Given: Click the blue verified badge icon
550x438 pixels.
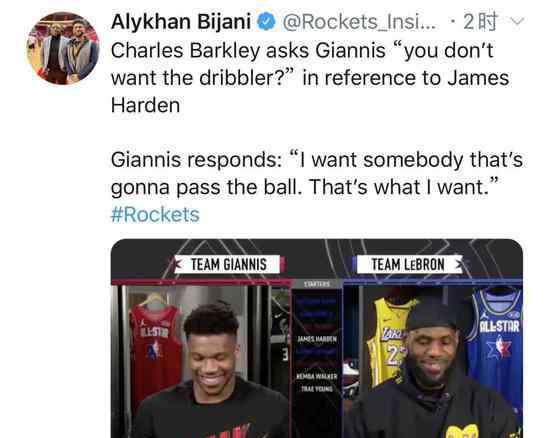Looking at the screenshot, I should click(x=266, y=22).
